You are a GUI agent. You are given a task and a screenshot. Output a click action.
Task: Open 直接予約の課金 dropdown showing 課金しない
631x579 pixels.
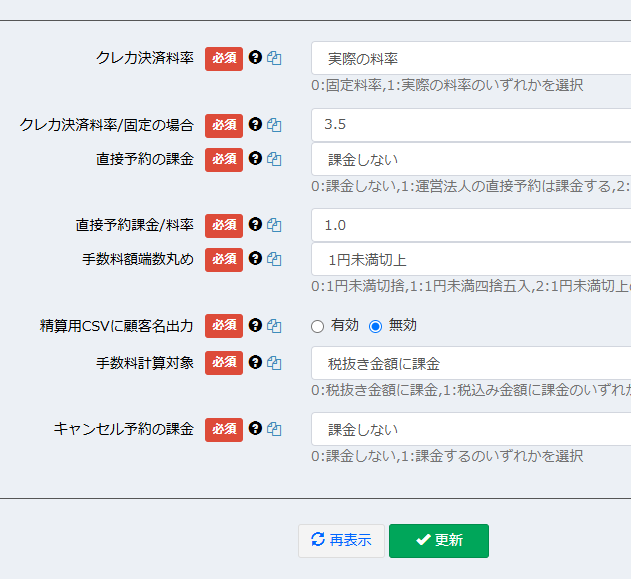[471, 159]
